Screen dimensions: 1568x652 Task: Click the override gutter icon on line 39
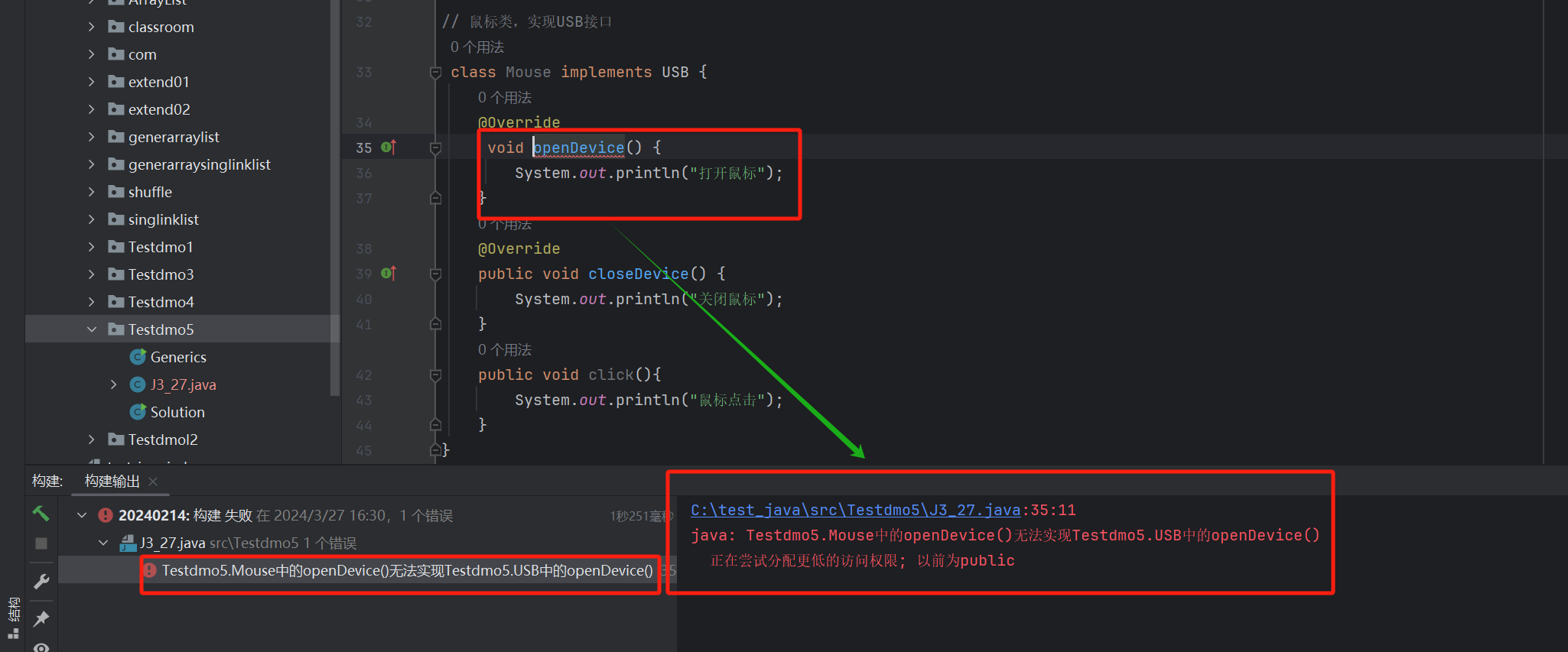(x=389, y=273)
